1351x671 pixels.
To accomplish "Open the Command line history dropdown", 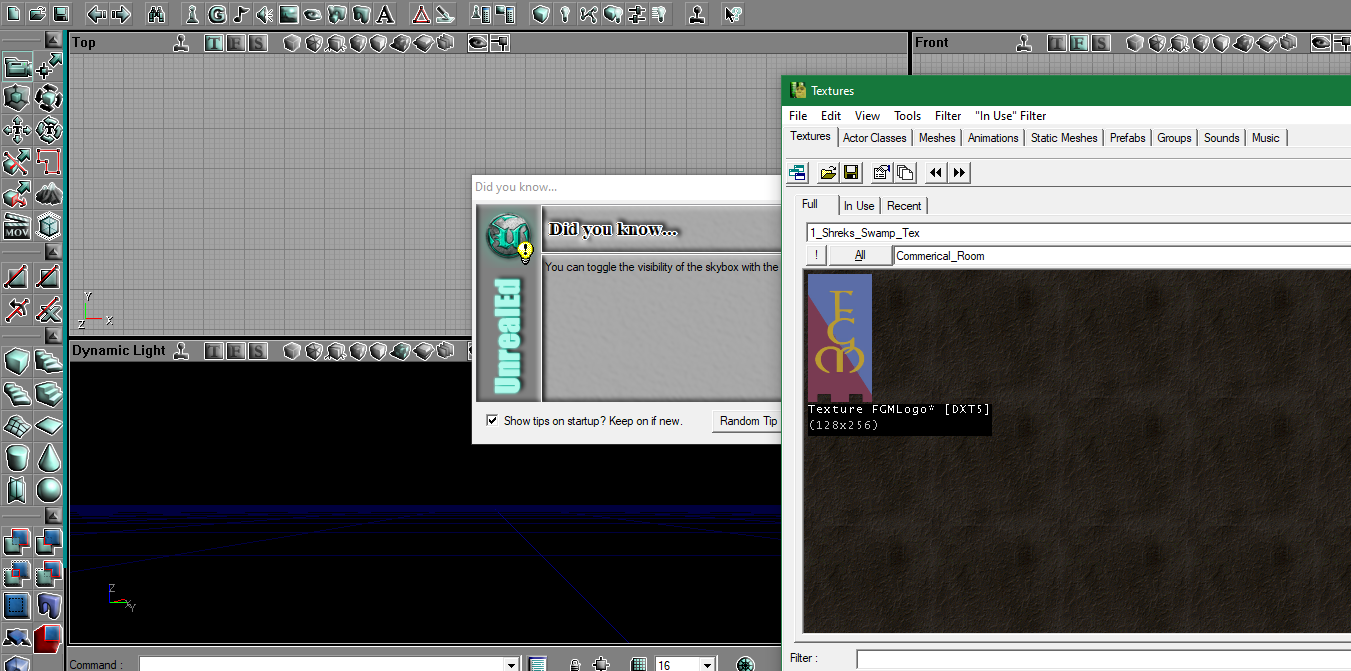I will 511,665.
